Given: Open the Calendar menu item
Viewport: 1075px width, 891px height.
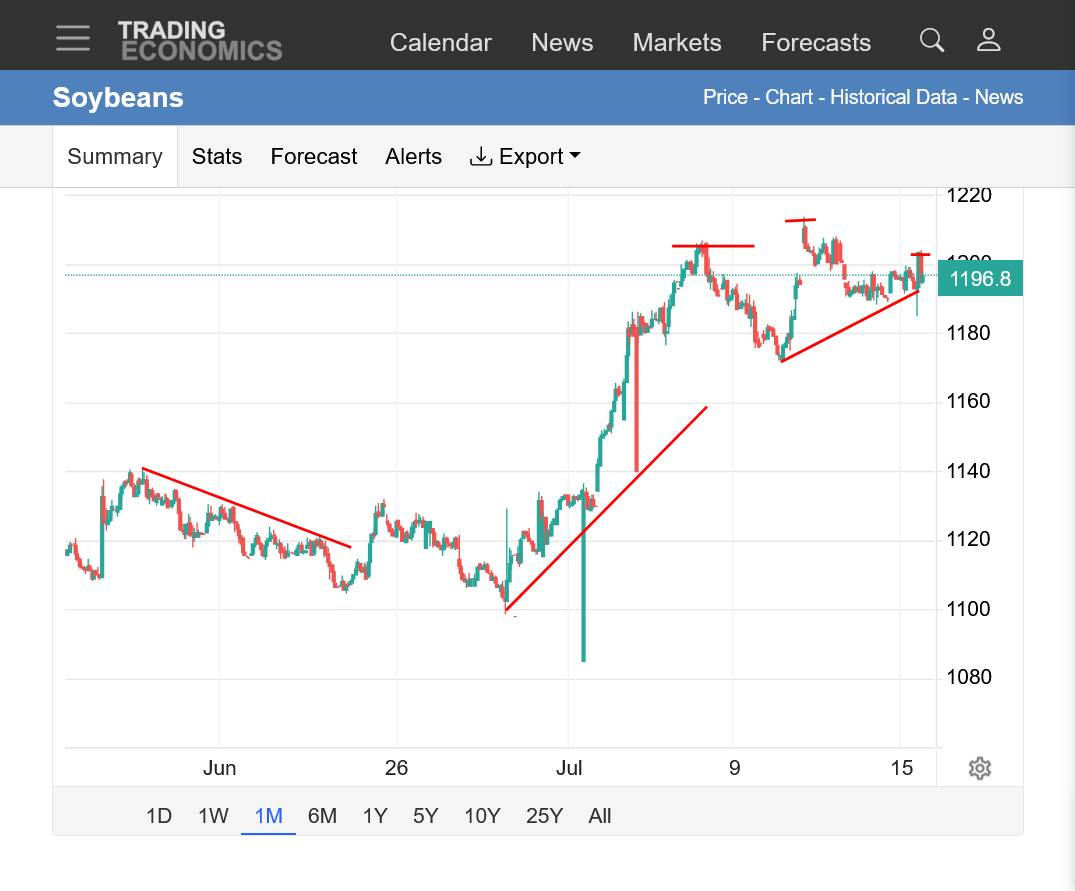Looking at the screenshot, I should click(441, 42).
